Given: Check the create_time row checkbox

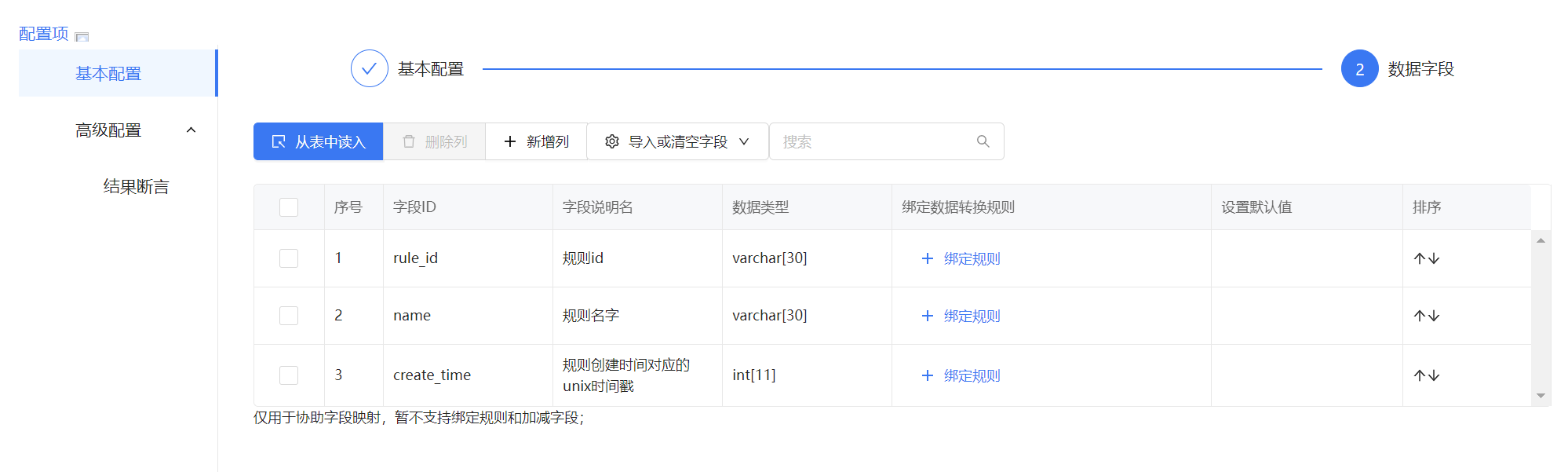Looking at the screenshot, I should coord(289,375).
